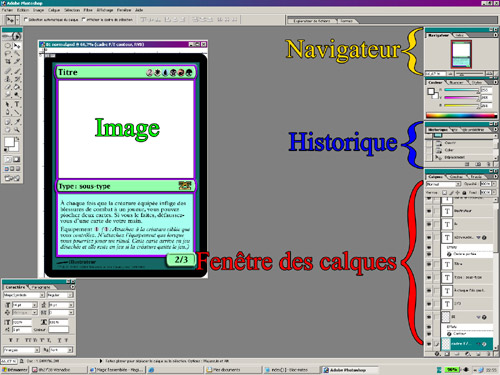Open the Calque menu in menu bar
The height and width of the screenshot is (375, 500).
[54, 10]
